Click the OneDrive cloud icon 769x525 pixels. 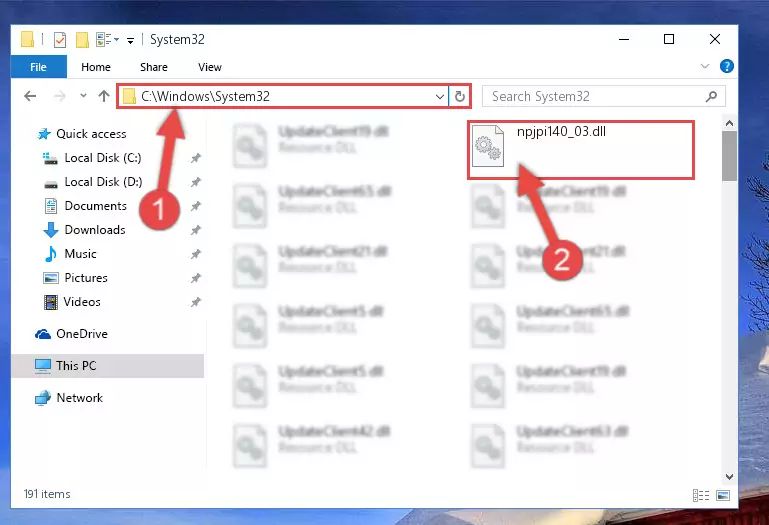tap(43, 334)
